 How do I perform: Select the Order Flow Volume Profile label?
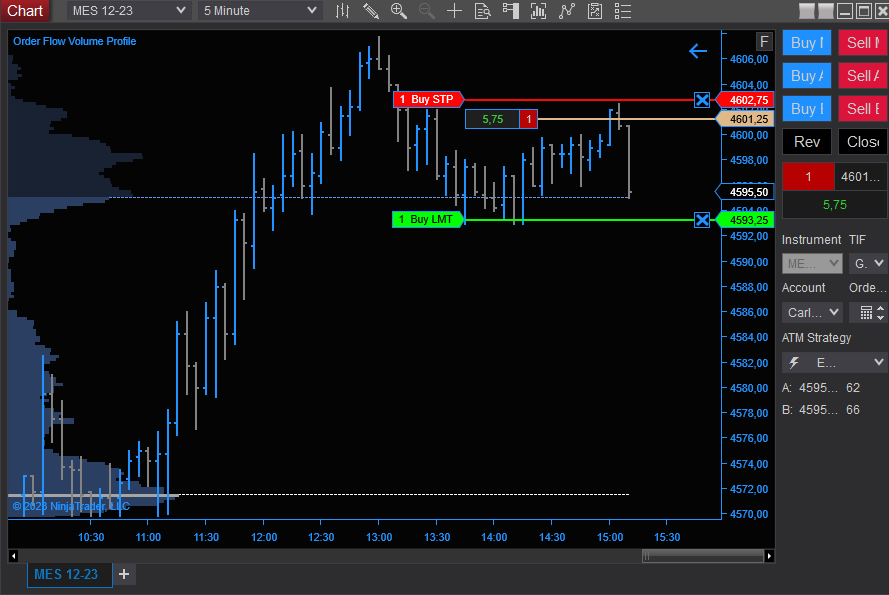tap(74, 41)
